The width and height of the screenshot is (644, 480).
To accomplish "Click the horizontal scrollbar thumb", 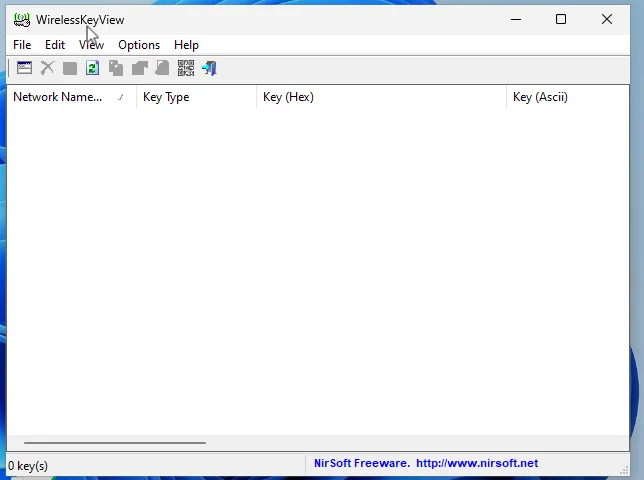I will point(115,443).
